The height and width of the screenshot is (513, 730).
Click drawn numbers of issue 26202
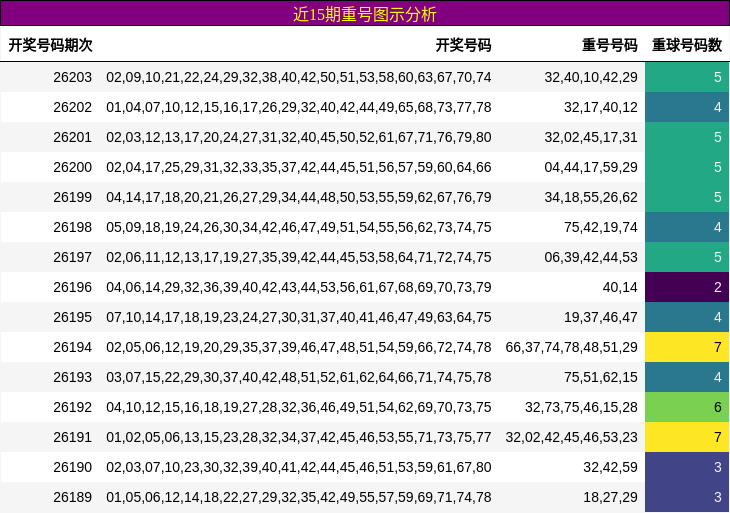click(299, 107)
